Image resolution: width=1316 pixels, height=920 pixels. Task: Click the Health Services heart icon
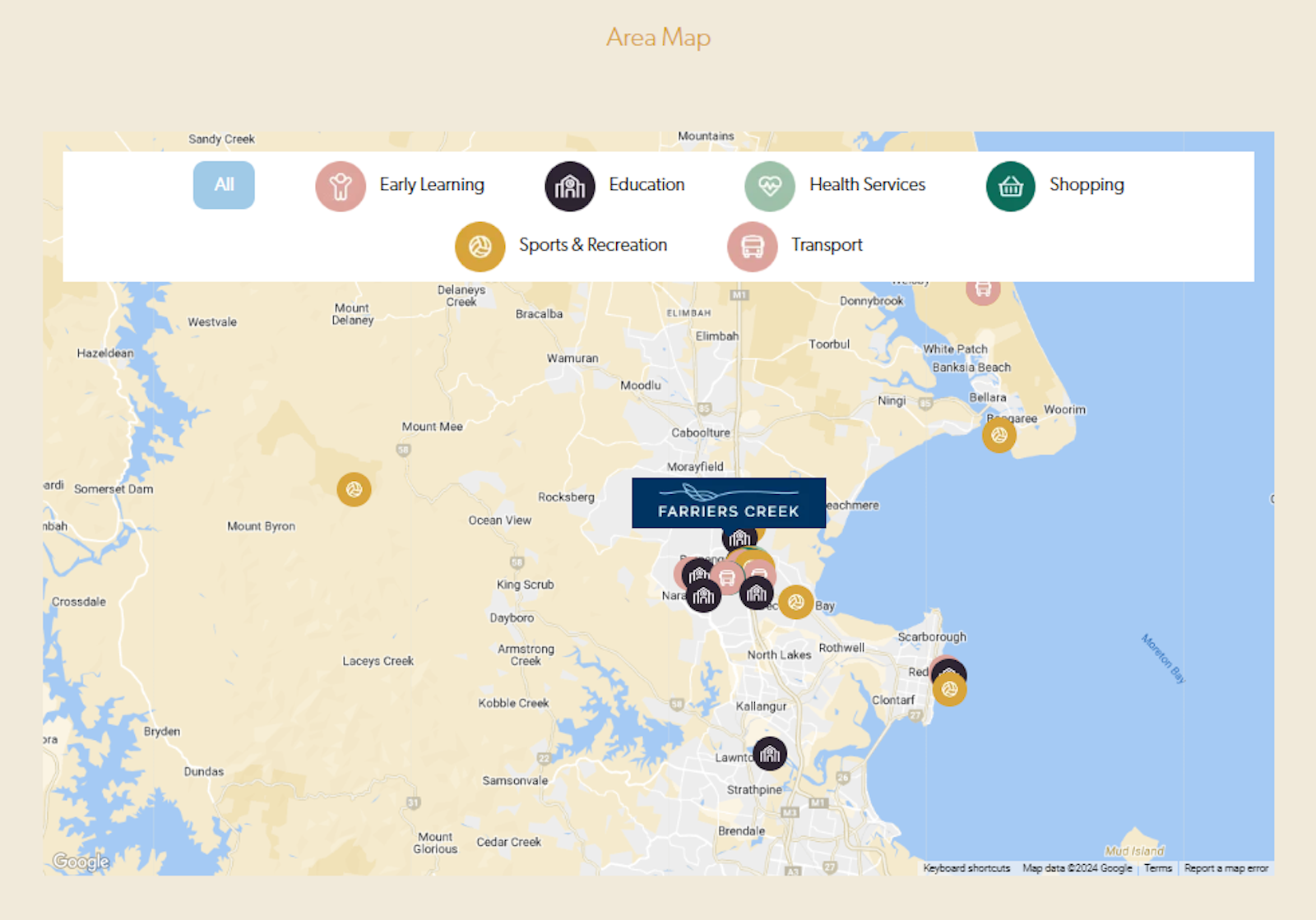pos(769,187)
